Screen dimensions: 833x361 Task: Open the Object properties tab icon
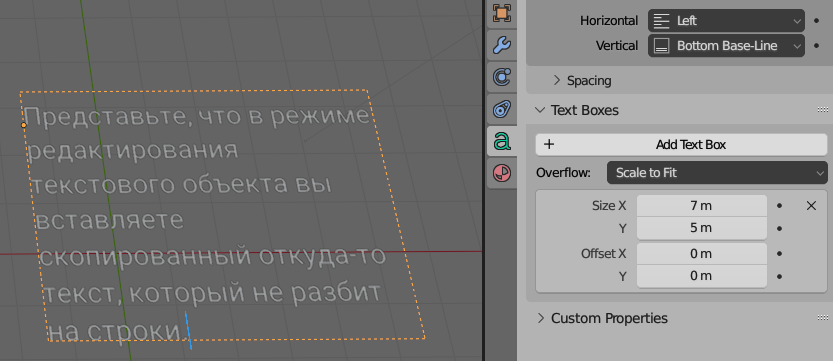click(x=502, y=13)
